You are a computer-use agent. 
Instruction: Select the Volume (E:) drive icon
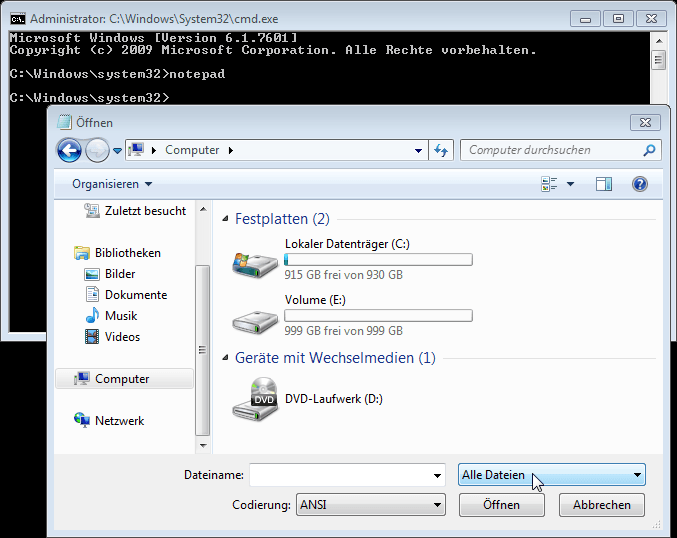(255, 321)
